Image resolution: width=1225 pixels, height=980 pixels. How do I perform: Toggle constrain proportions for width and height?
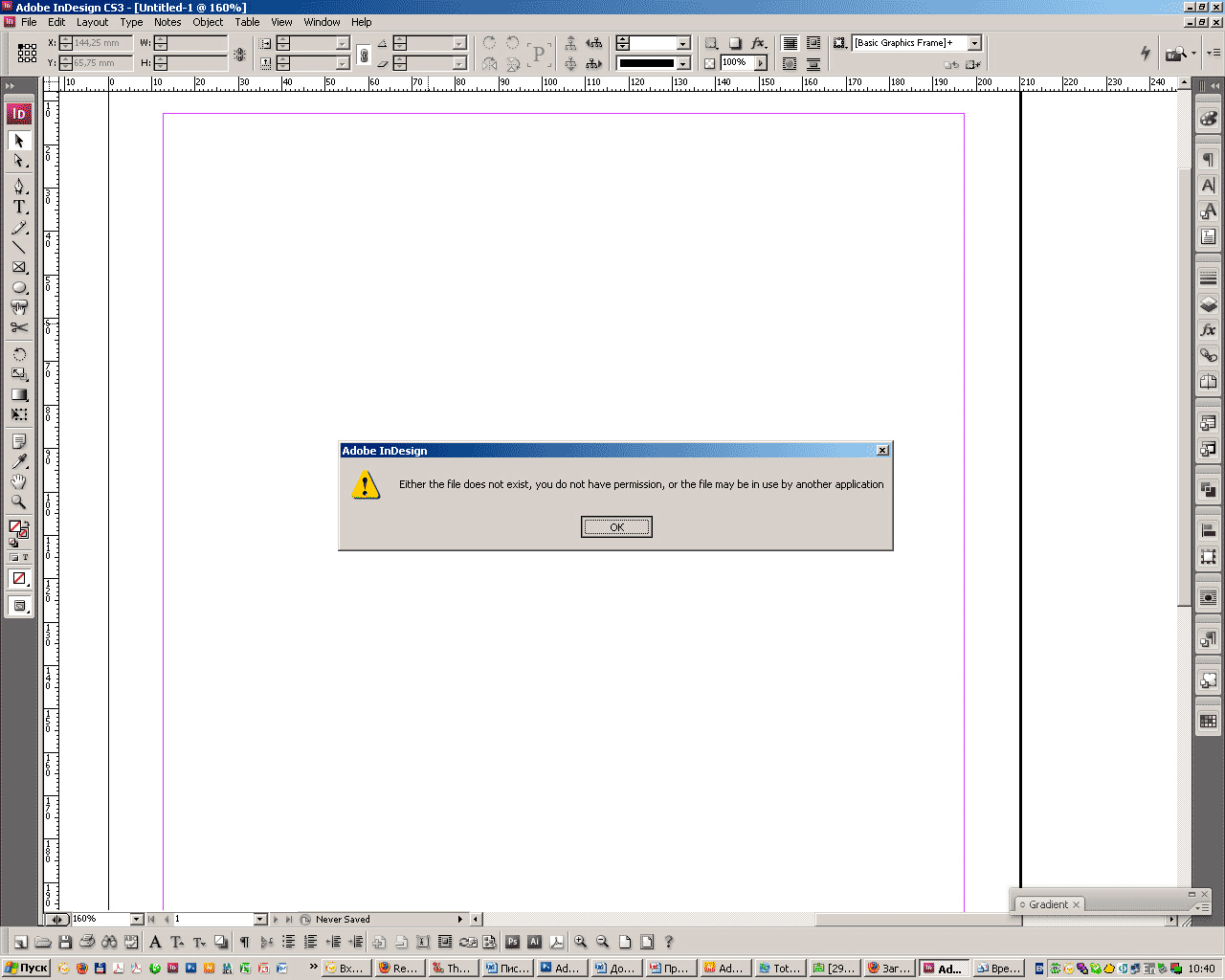239,55
